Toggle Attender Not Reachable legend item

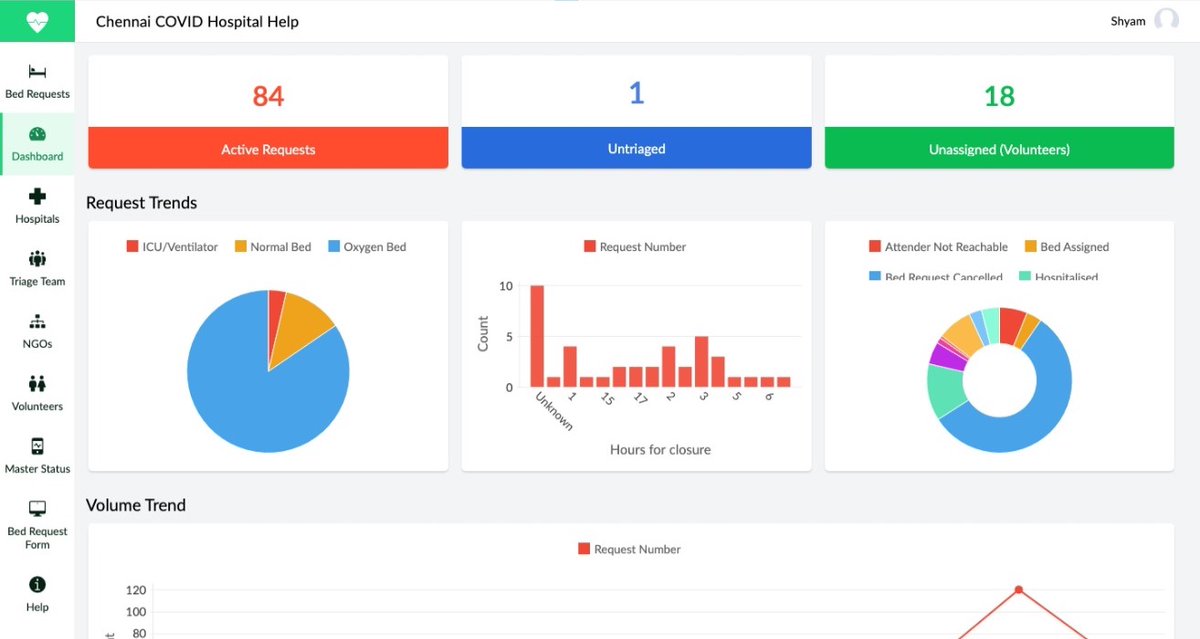tap(938, 247)
